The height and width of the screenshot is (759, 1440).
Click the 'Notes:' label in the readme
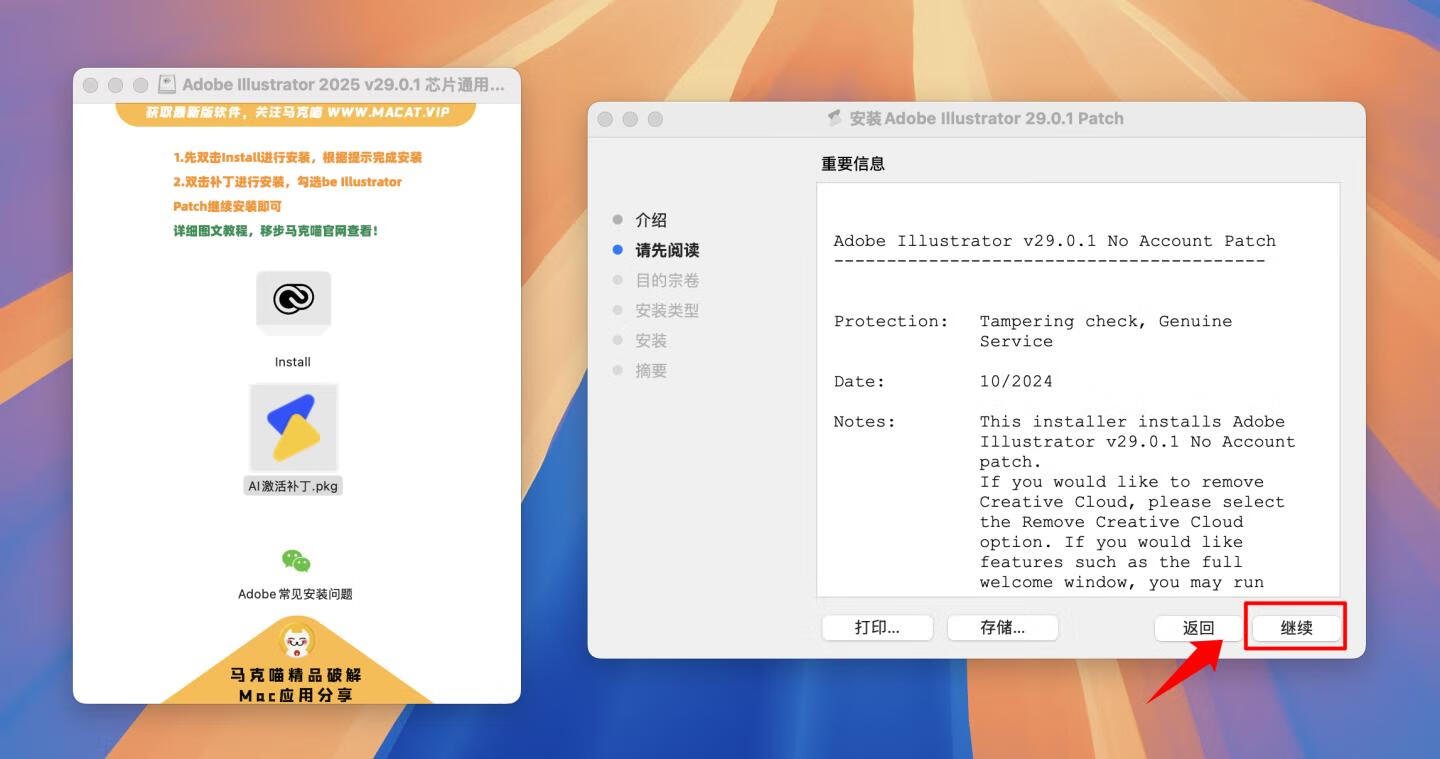[x=865, y=421]
